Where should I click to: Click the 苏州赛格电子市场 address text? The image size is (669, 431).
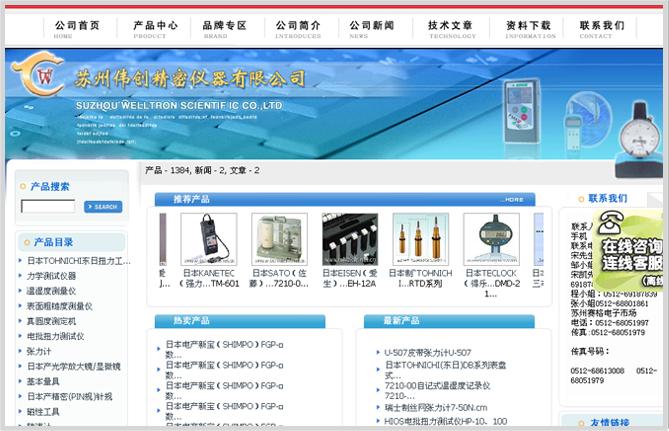point(602,313)
